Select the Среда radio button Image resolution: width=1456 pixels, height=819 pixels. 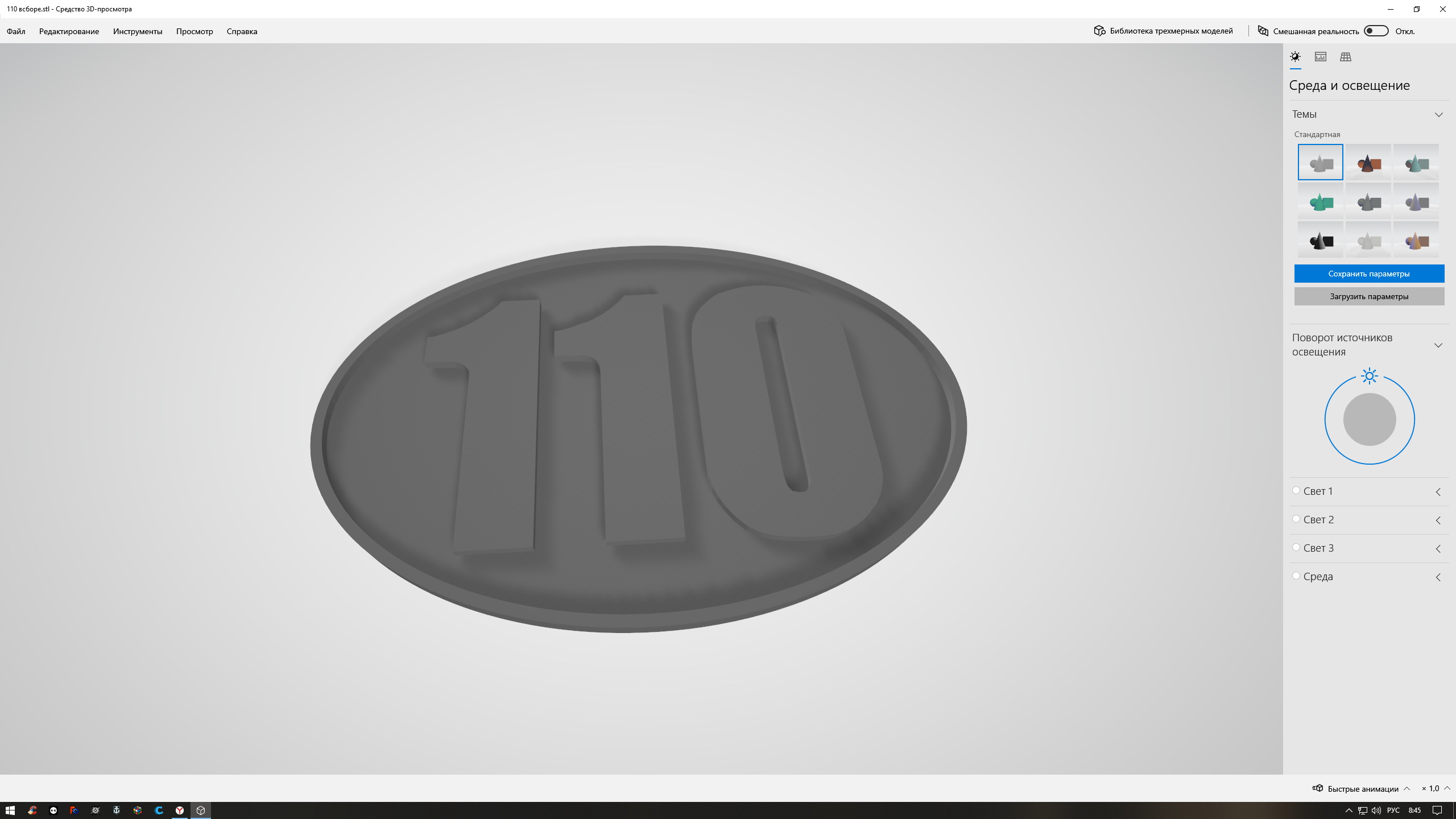pos(1296,576)
